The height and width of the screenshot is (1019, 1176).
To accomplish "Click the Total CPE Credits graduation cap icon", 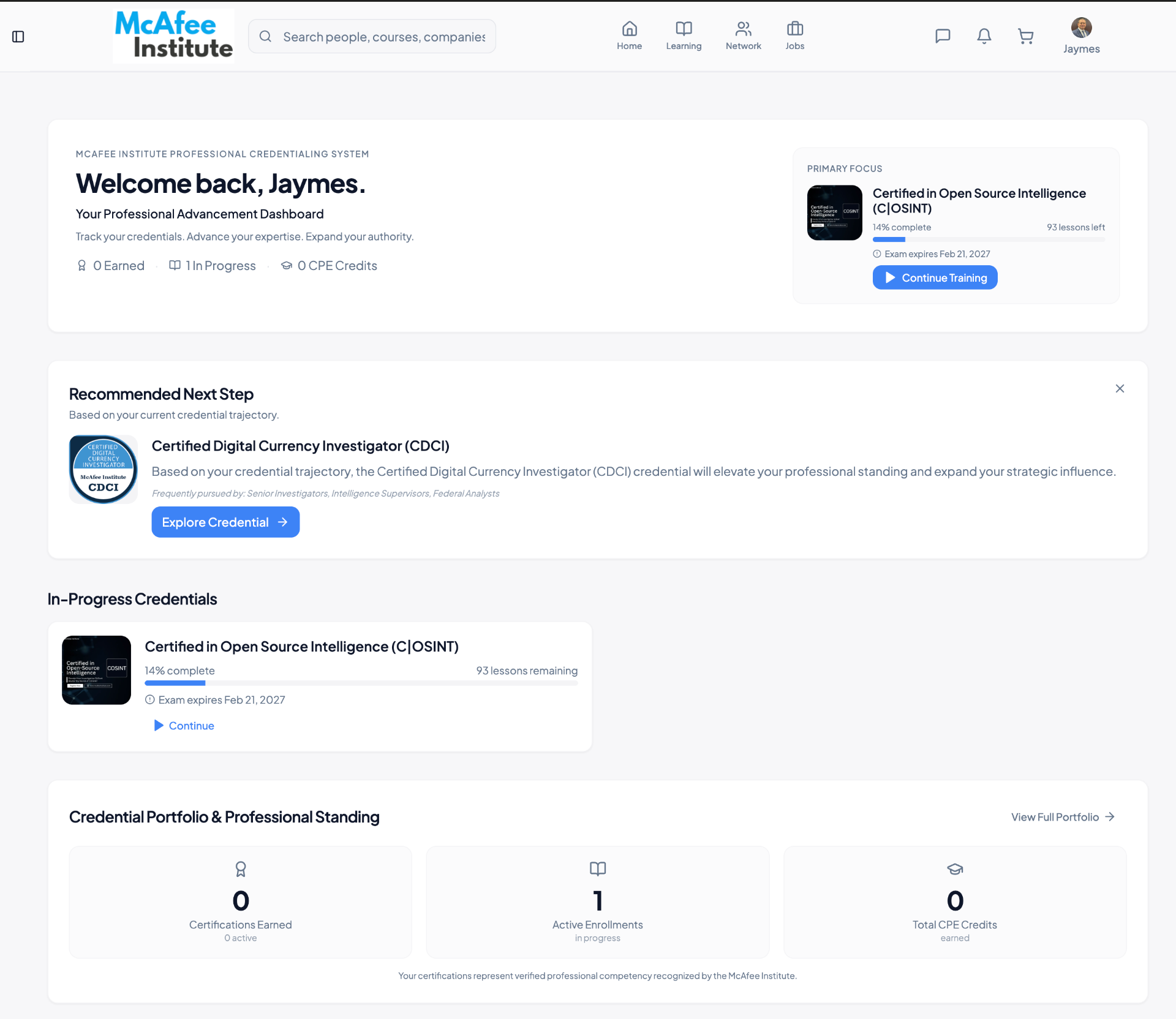I will click(x=955, y=869).
